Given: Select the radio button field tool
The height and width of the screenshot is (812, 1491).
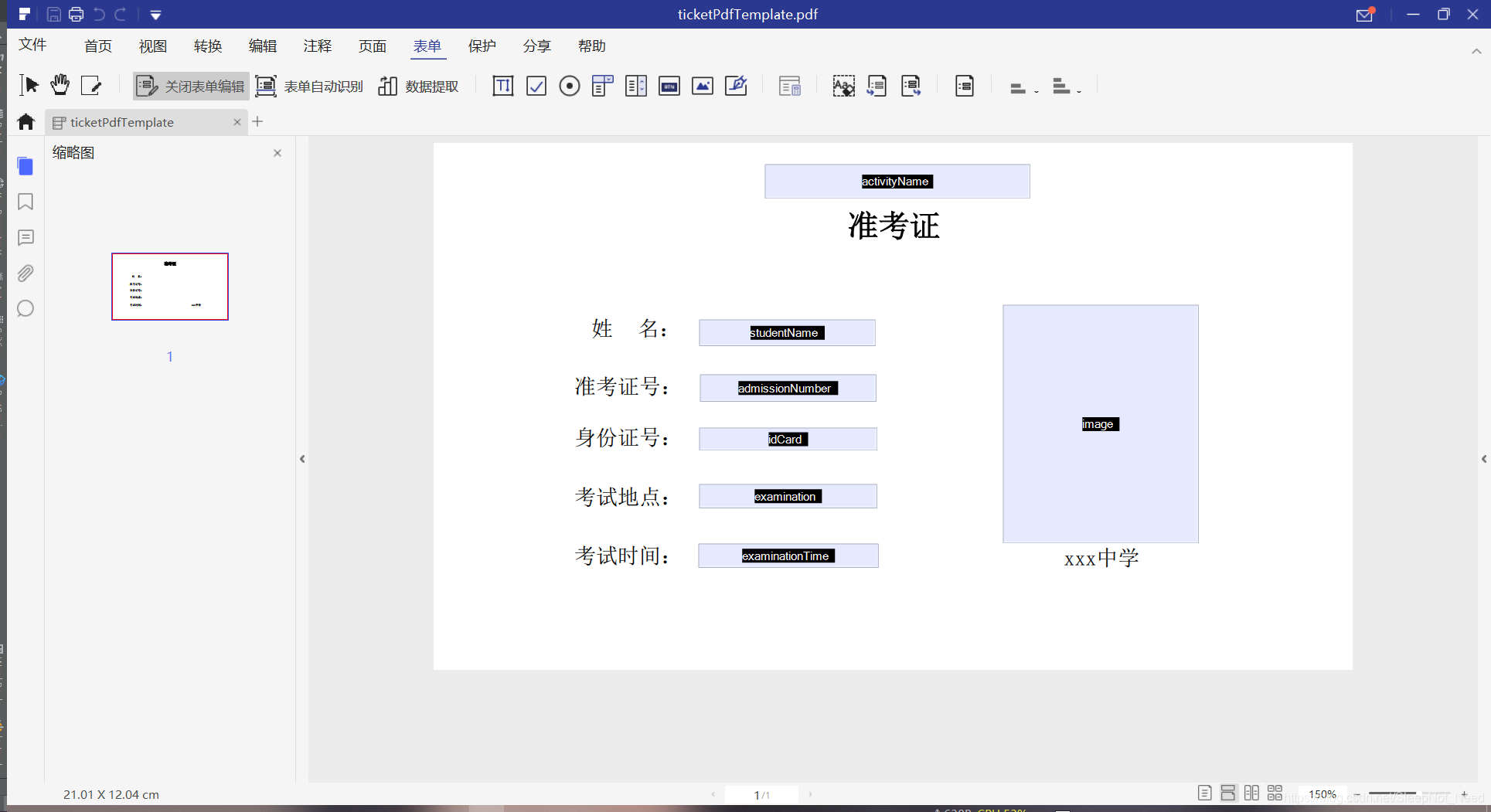Looking at the screenshot, I should 570,86.
